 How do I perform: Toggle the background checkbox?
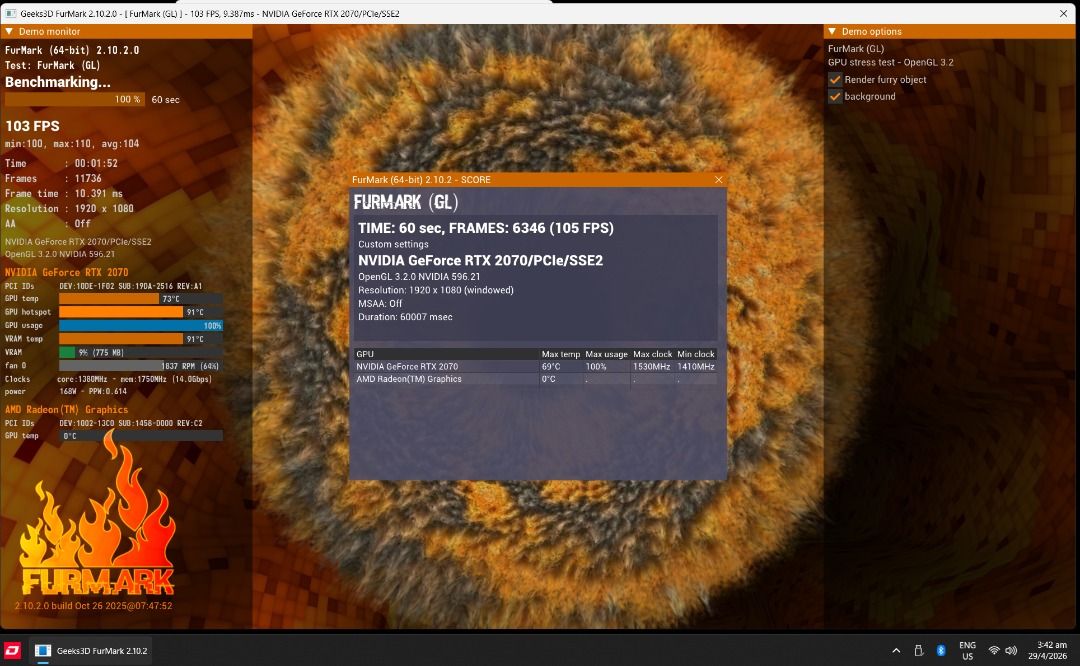point(835,97)
